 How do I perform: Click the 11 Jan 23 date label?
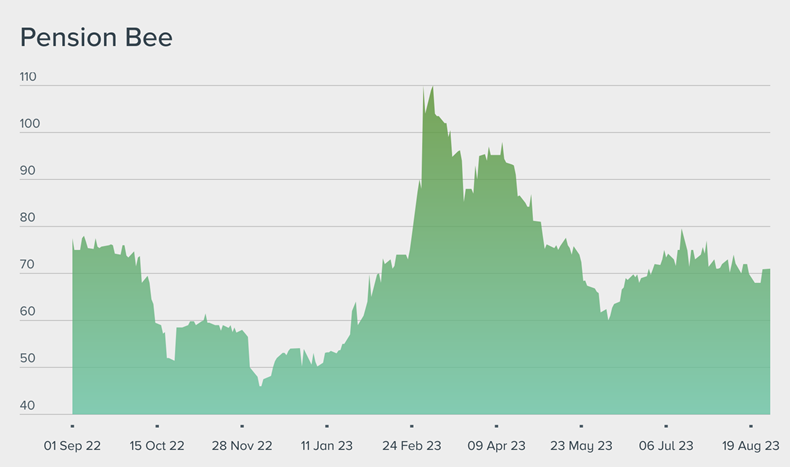pyautogui.click(x=327, y=446)
